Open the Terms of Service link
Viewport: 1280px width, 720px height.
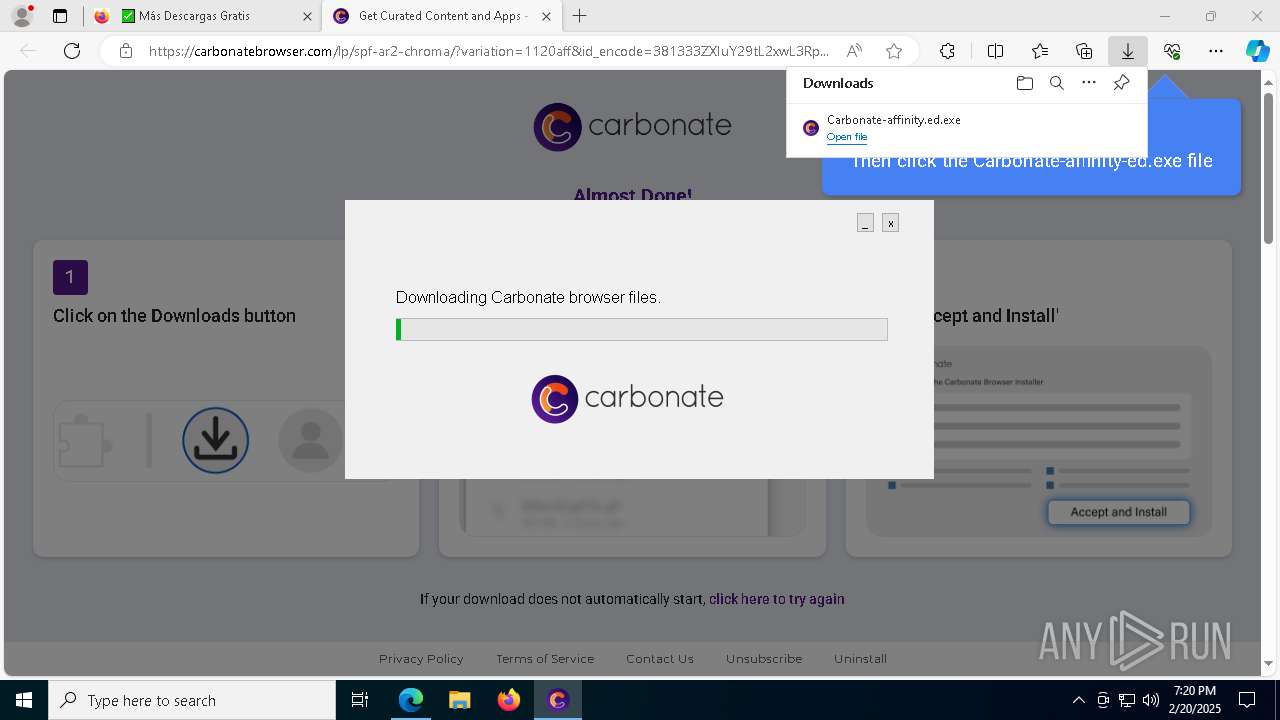click(x=545, y=659)
